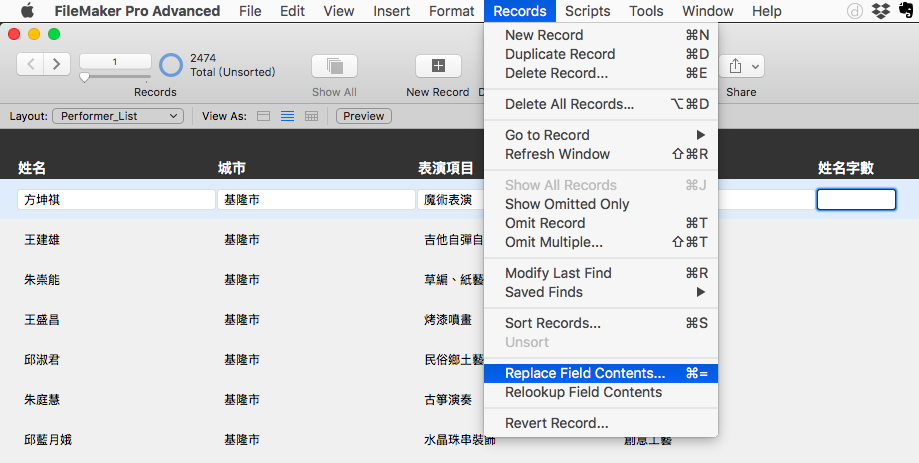Open the Format menu
919x463 pixels.
click(451, 11)
